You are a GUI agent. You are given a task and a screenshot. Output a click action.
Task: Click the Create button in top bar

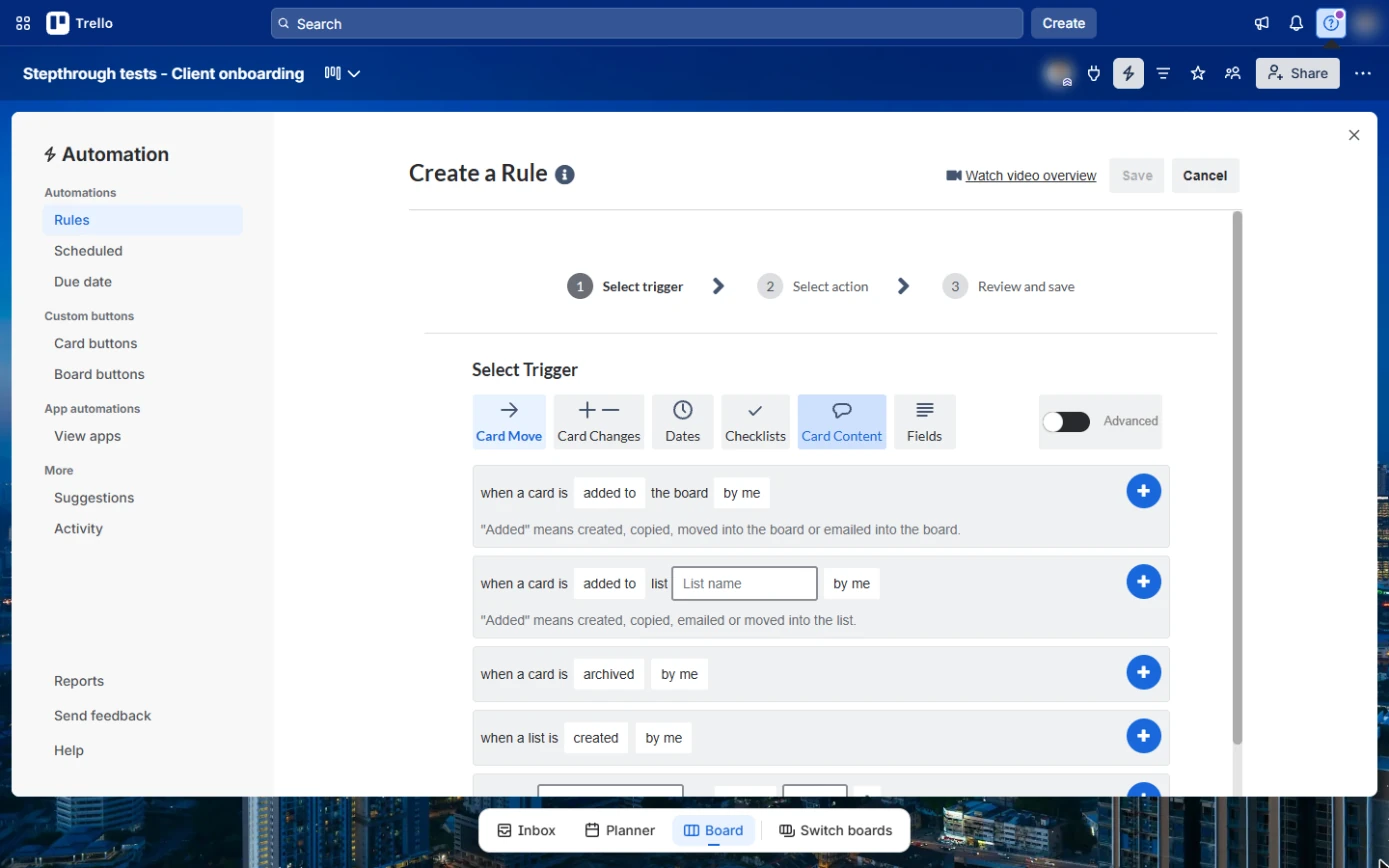[1064, 23]
